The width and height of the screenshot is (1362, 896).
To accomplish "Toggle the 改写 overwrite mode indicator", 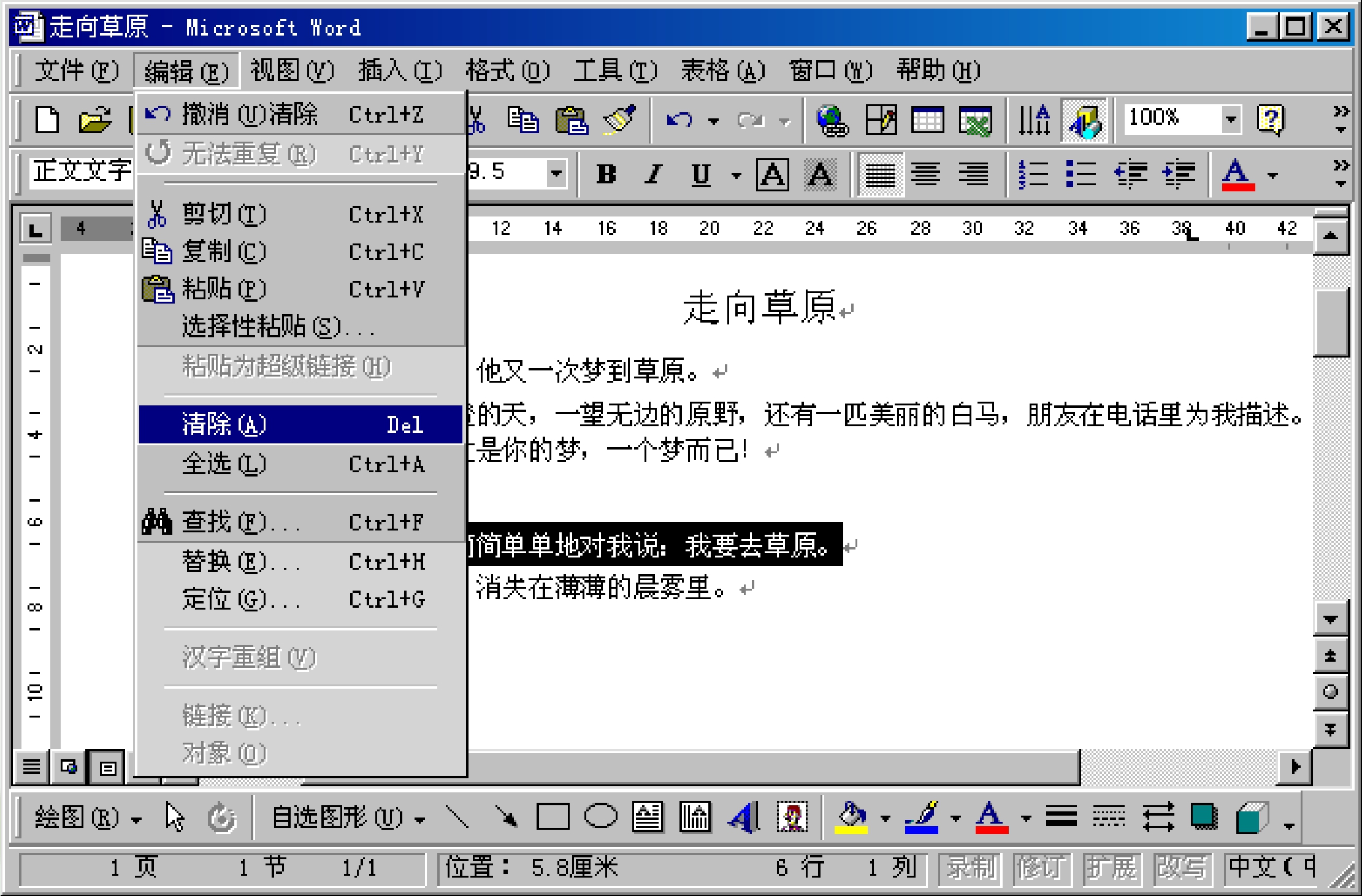I will click(x=1180, y=868).
